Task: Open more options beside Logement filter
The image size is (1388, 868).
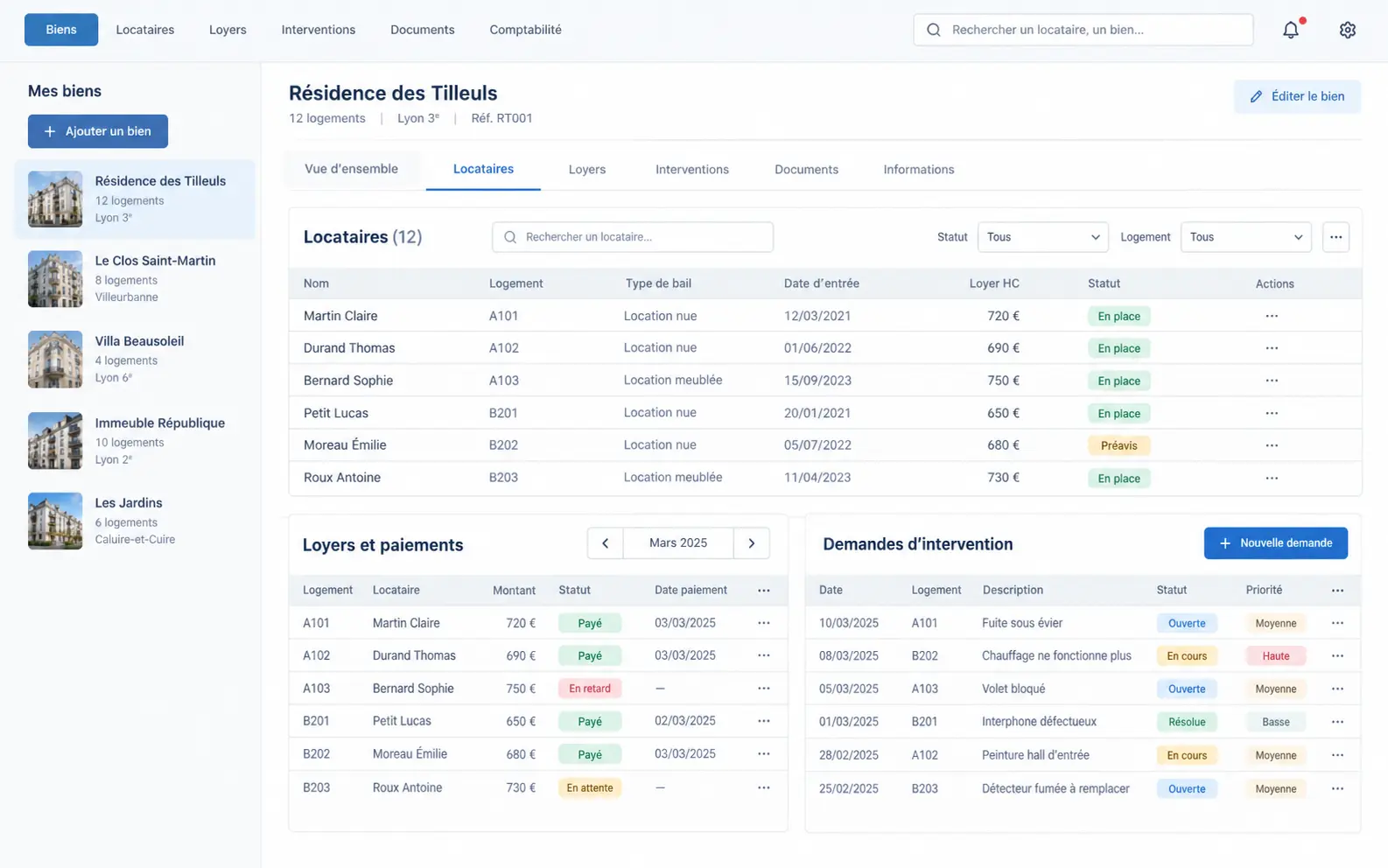Action: [x=1335, y=237]
